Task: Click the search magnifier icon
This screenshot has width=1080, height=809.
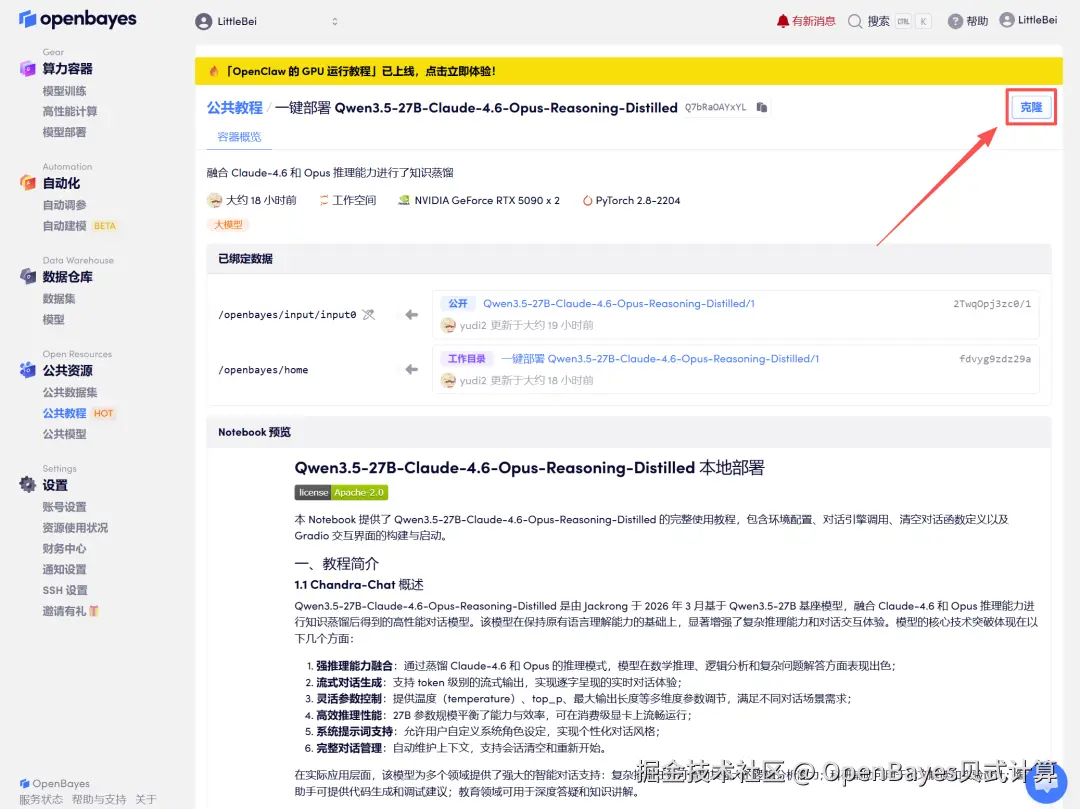Action: click(x=855, y=21)
